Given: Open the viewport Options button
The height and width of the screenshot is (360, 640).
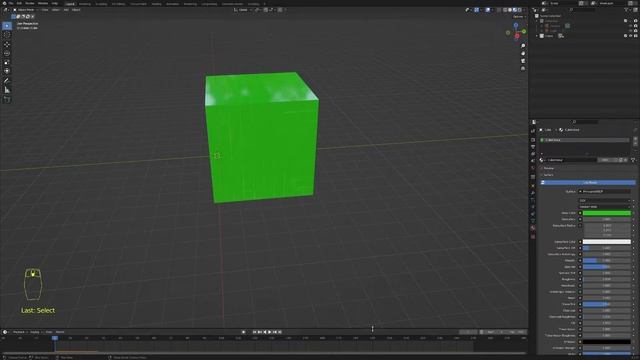Looking at the screenshot, I should tap(519, 17).
